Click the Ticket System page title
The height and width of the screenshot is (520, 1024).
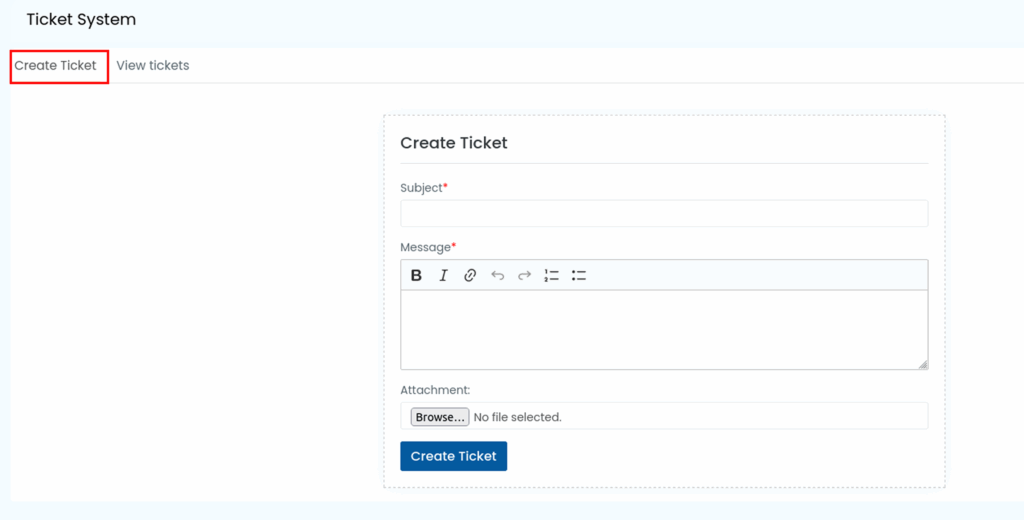pyautogui.click(x=81, y=20)
